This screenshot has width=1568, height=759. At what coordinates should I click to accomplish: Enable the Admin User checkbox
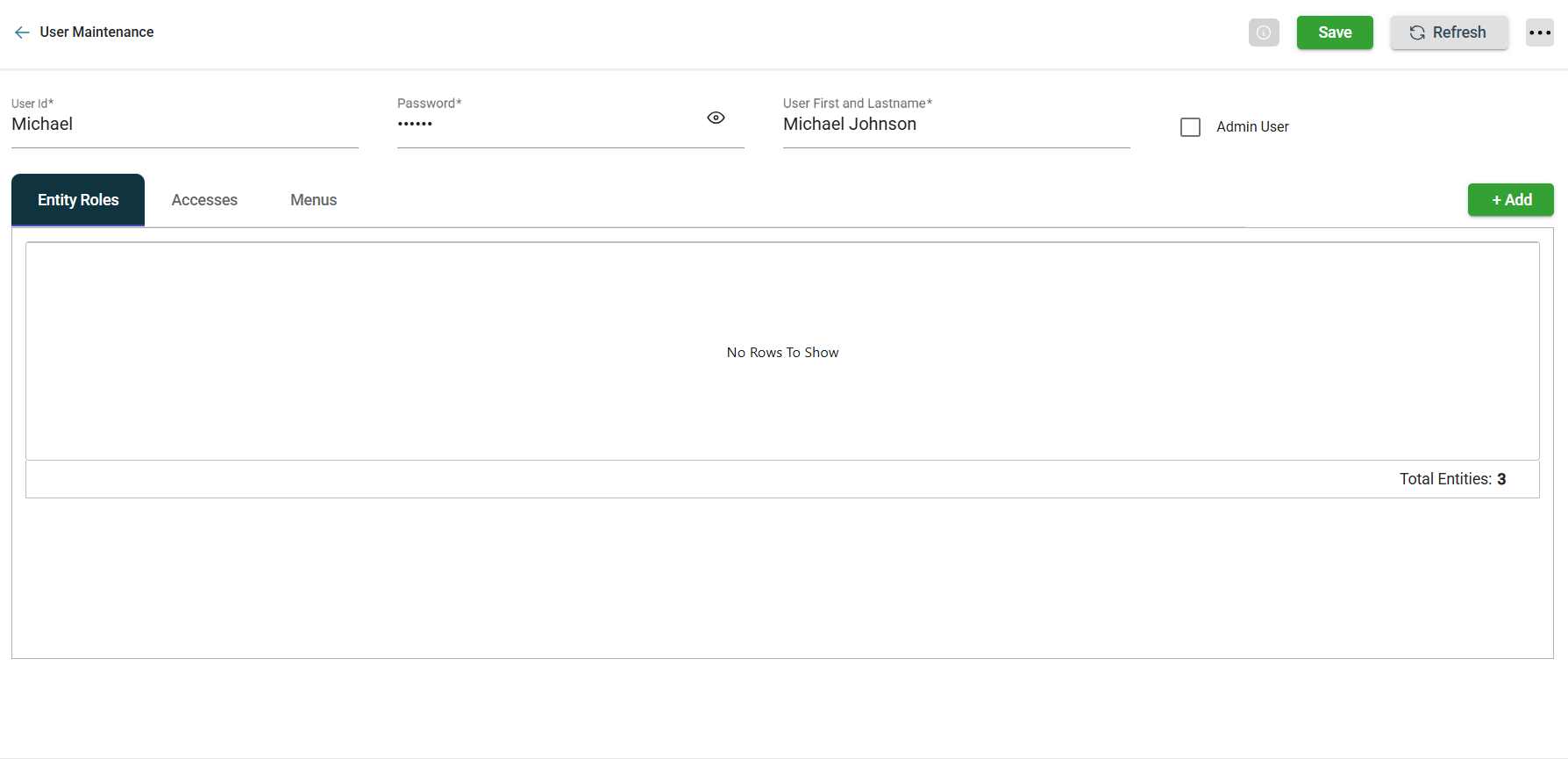point(1190,127)
